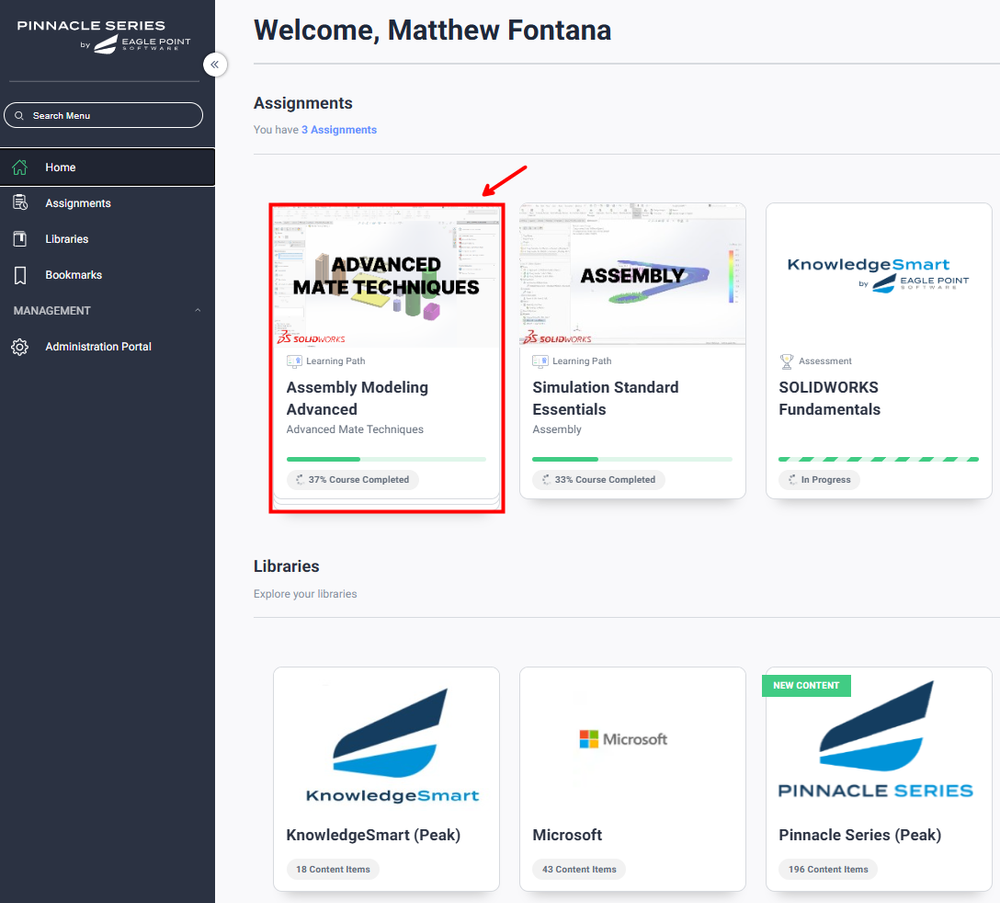Follow the 3 Assignments link
The height and width of the screenshot is (903, 1000).
[339, 129]
